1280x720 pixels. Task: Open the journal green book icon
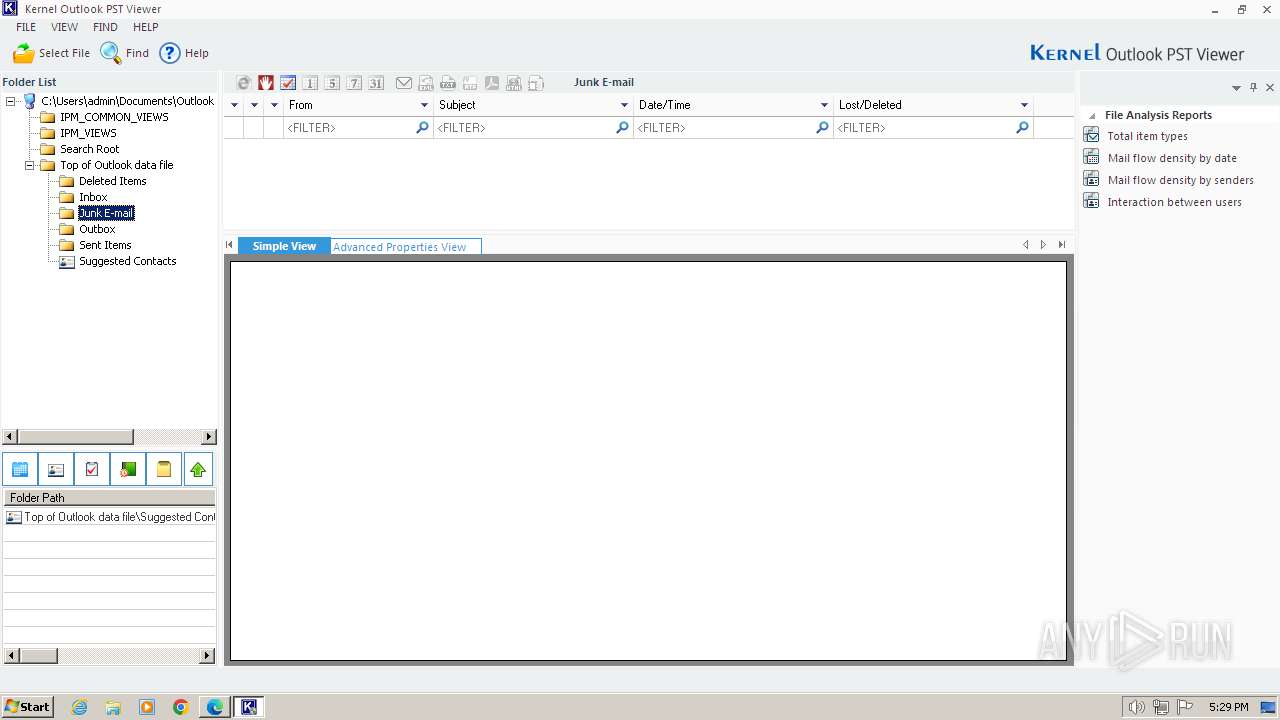pos(128,469)
